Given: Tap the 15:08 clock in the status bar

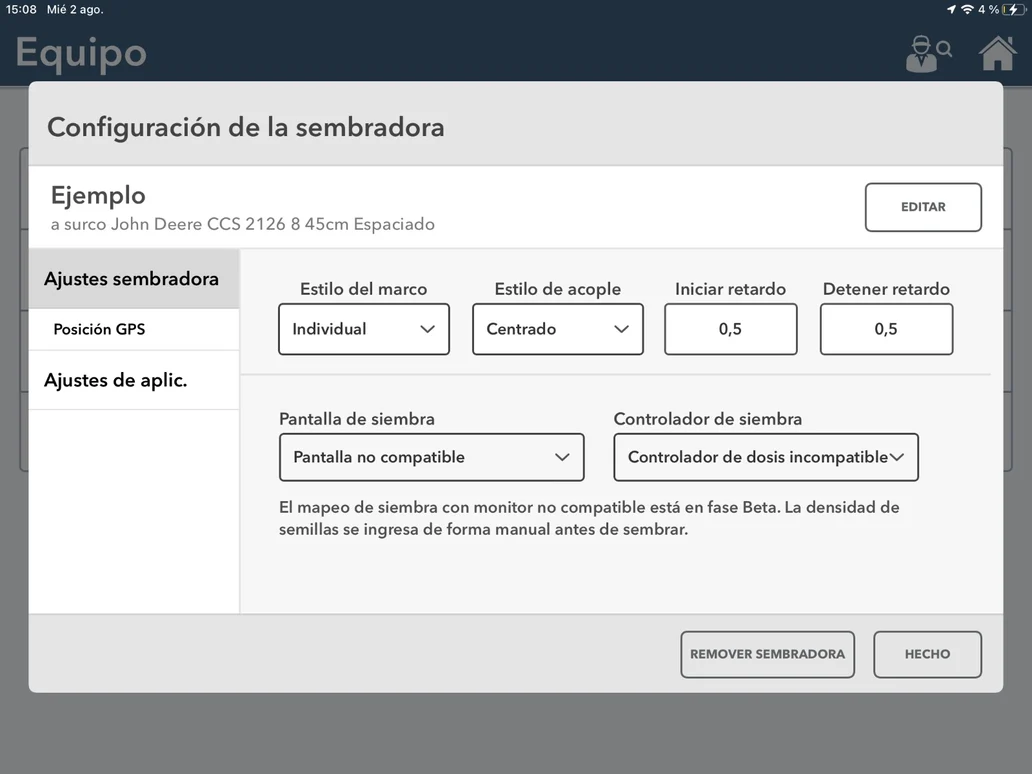Looking at the screenshot, I should [21, 9].
